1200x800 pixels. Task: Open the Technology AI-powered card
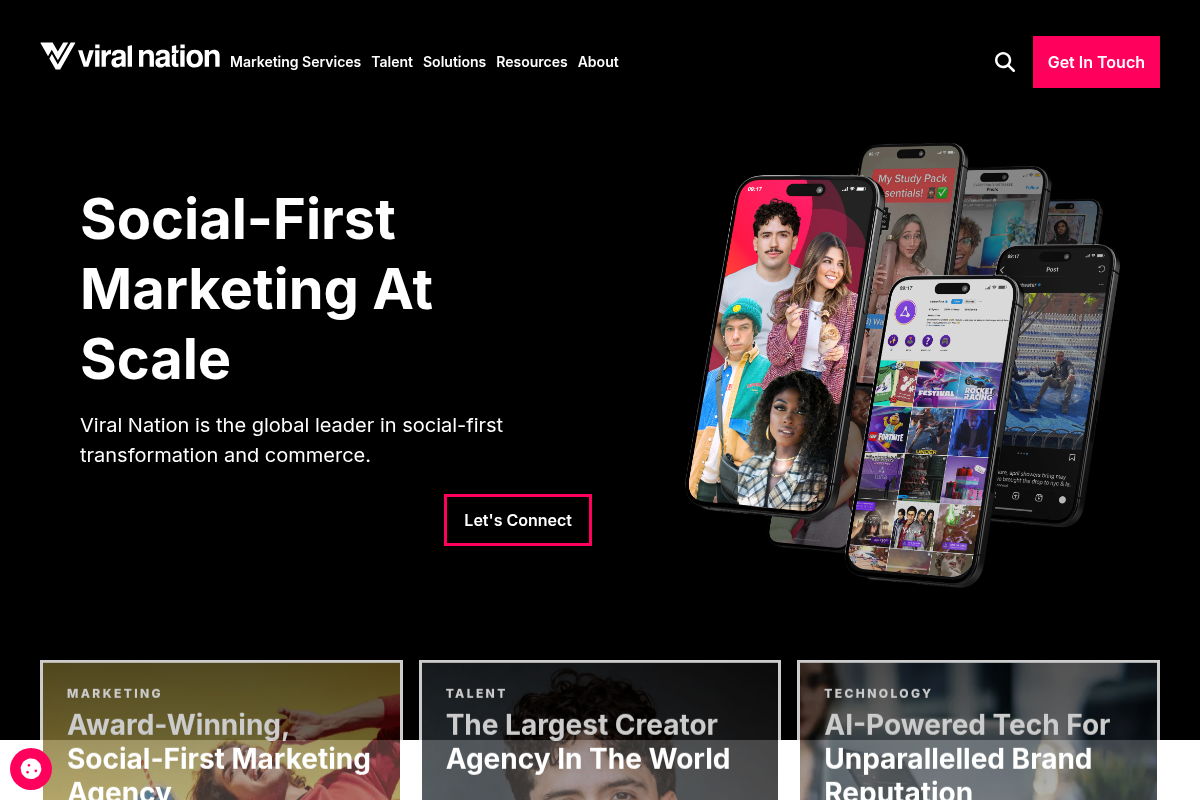coord(978,730)
